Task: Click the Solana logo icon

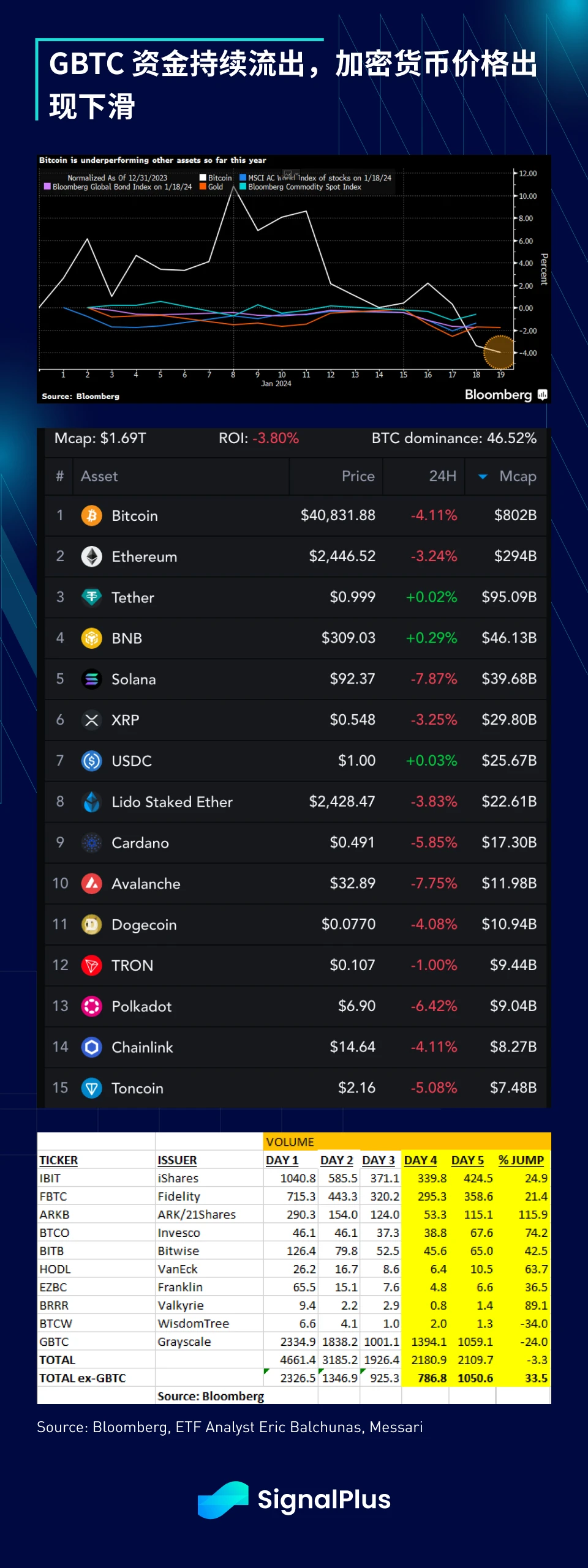Action: [92, 679]
